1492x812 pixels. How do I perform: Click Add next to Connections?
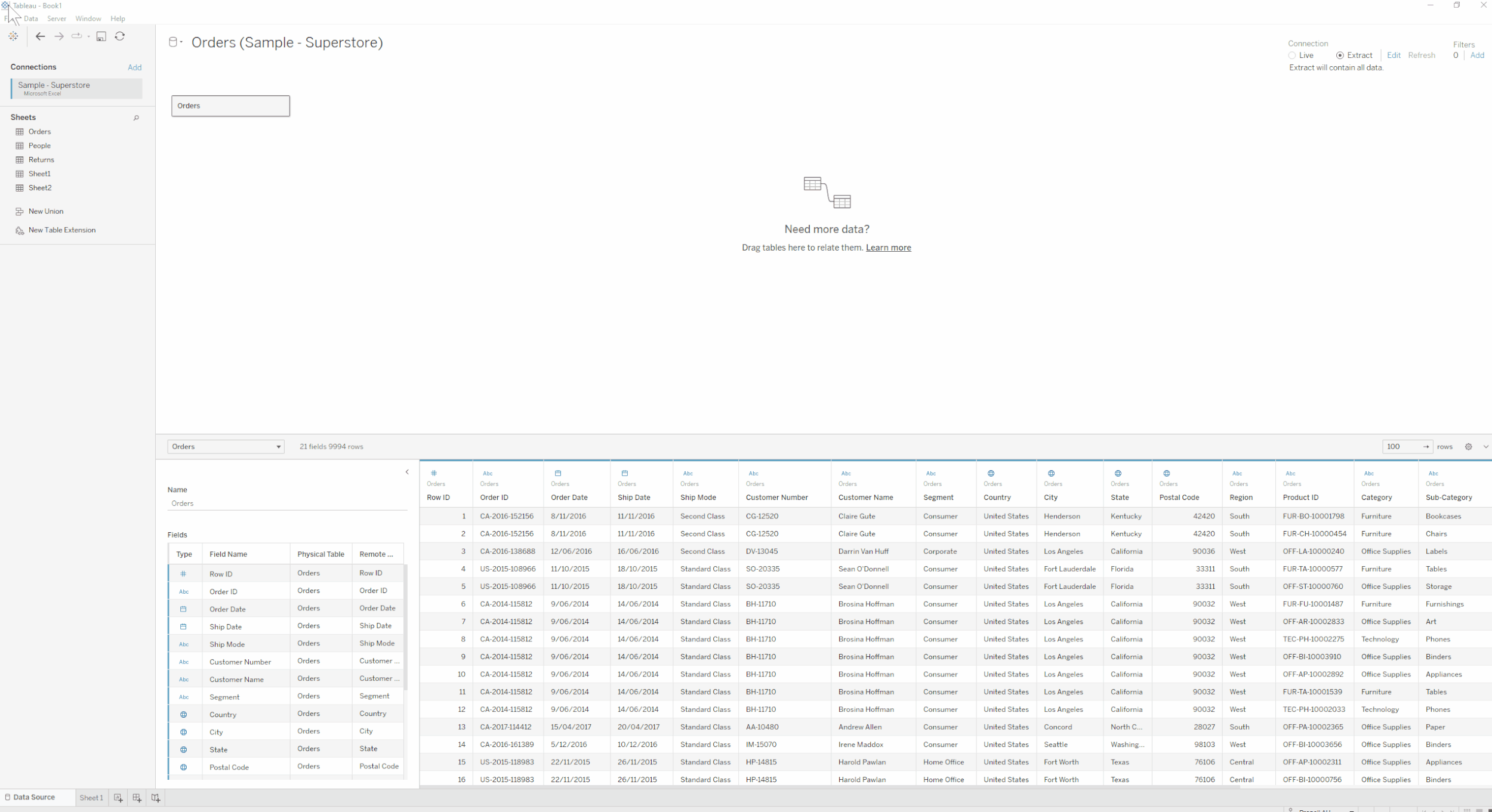pos(134,67)
